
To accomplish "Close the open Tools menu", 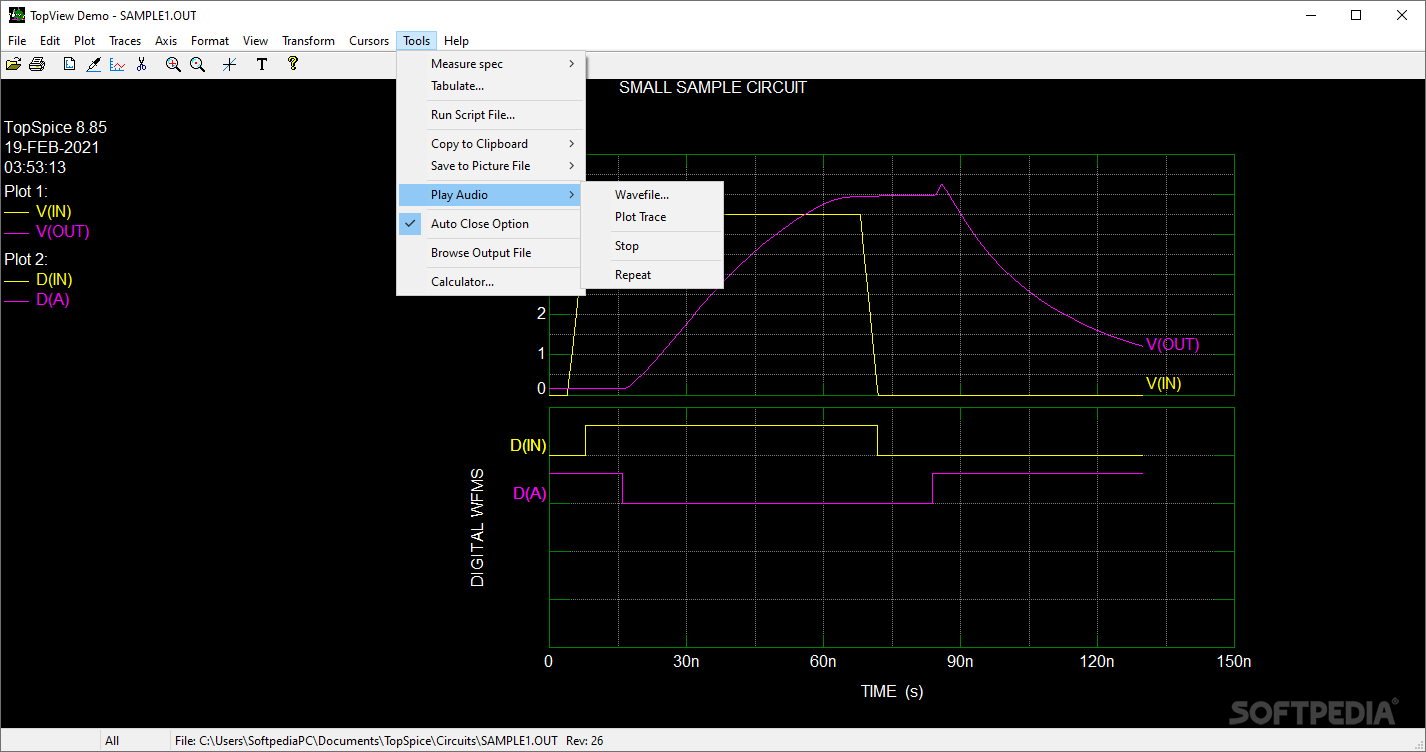I will tap(417, 41).
